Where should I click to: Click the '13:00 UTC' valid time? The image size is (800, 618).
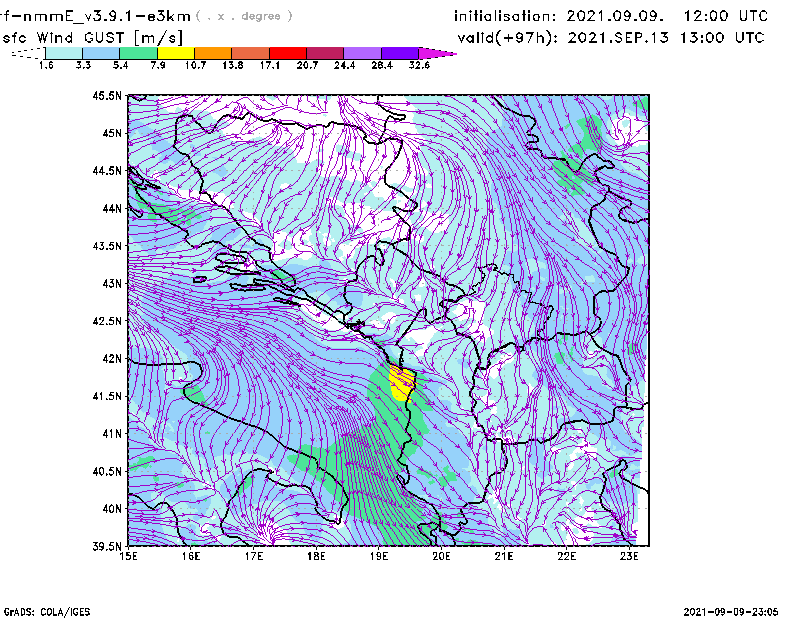pyautogui.click(x=722, y=38)
